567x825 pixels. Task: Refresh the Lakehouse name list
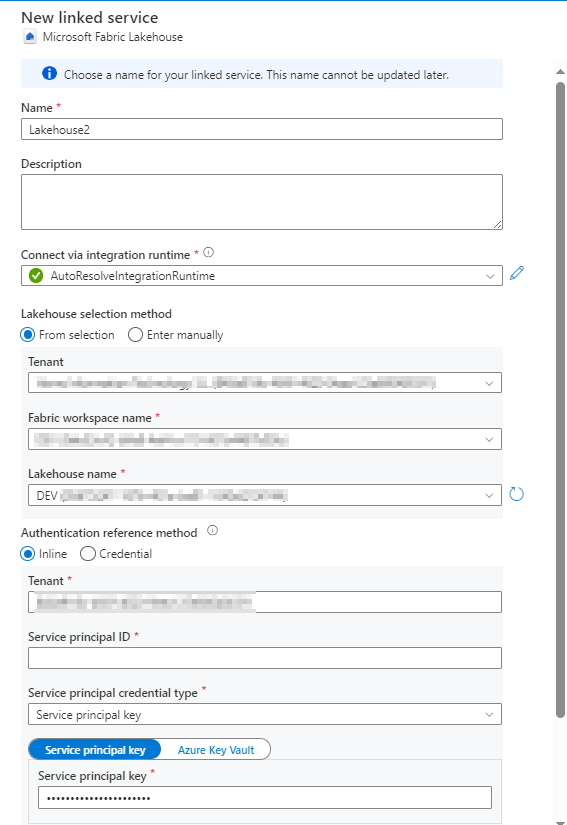point(517,494)
